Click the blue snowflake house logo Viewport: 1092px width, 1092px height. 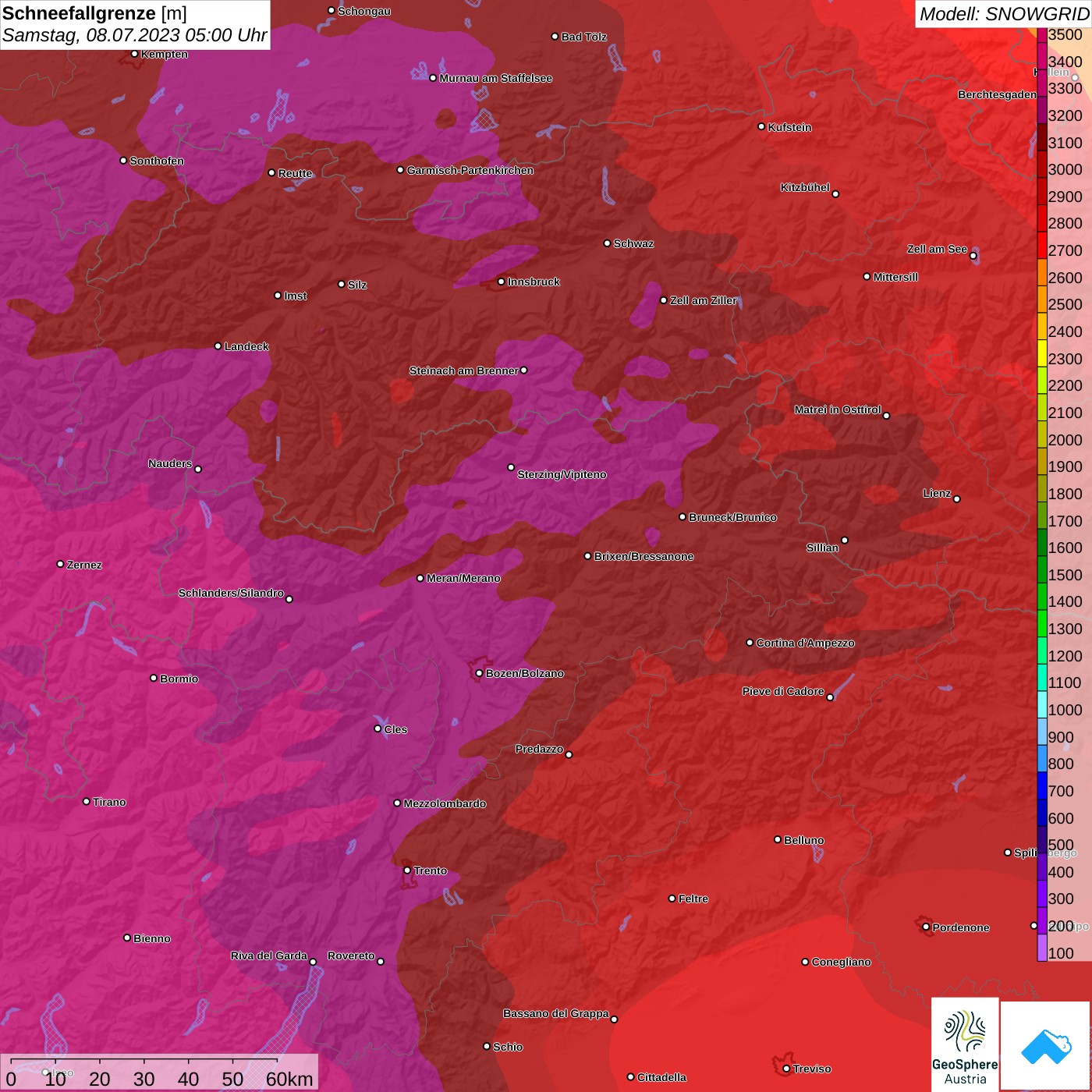point(1046,1045)
